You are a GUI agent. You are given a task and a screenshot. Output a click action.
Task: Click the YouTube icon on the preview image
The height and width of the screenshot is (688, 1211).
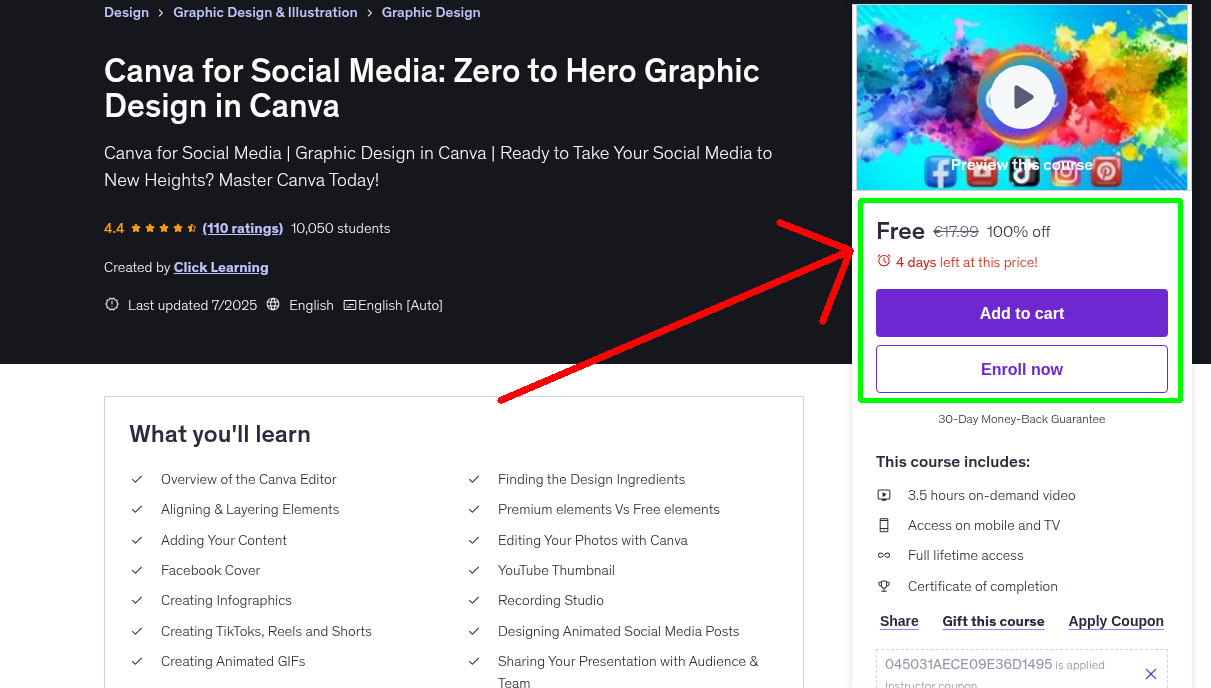pyautogui.click(x=982, y=171)
